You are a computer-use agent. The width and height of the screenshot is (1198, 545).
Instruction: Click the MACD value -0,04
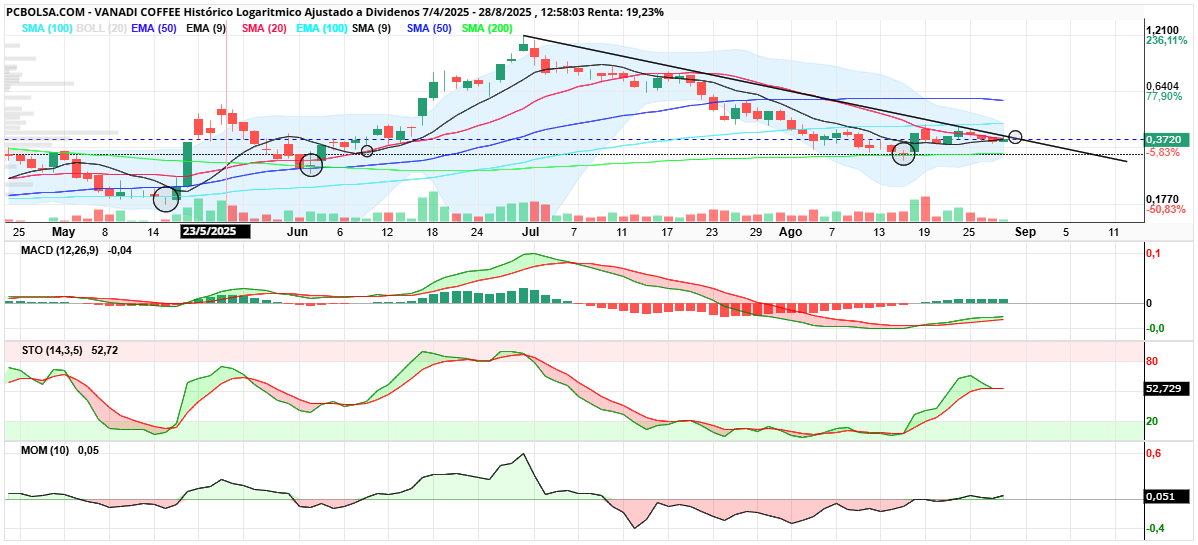pyautogui.click(x=121, y=250)
